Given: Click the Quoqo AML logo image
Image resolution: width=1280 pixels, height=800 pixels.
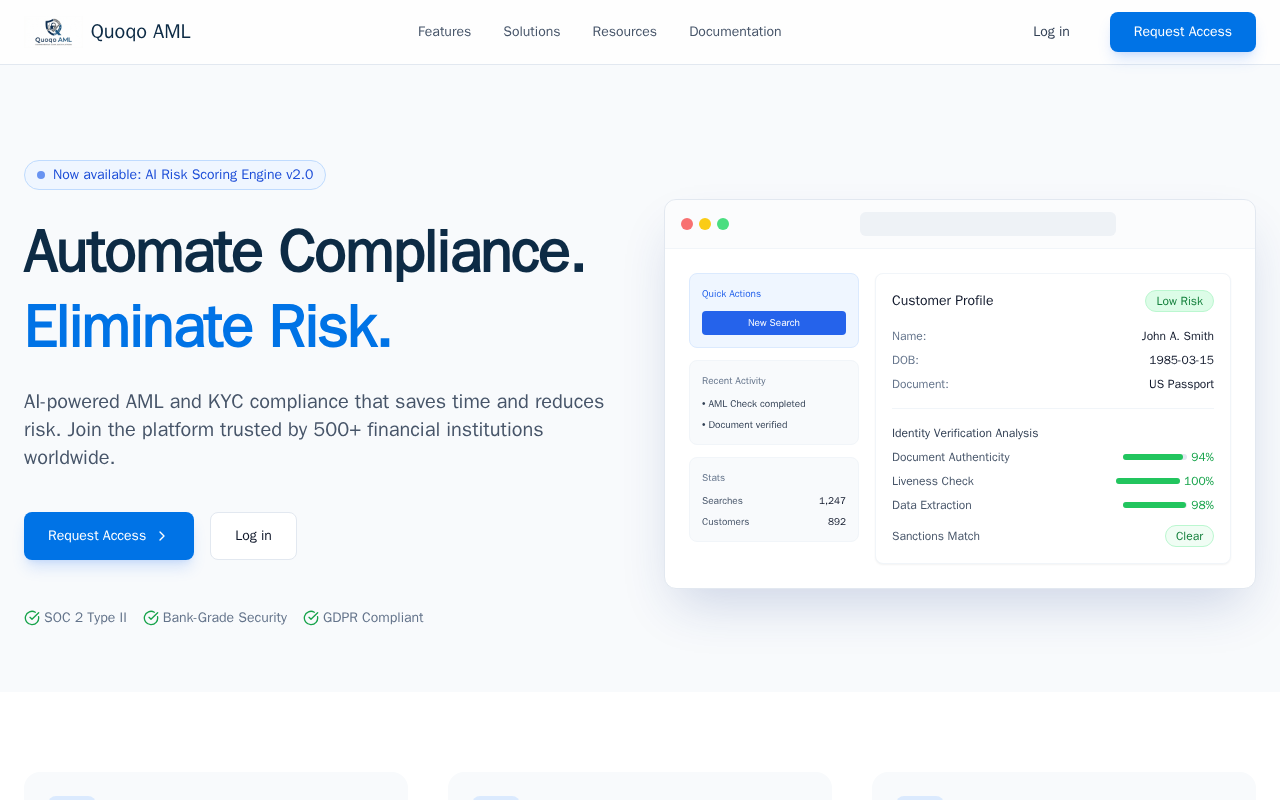Looking at the screenshot, I should [53, 32].
